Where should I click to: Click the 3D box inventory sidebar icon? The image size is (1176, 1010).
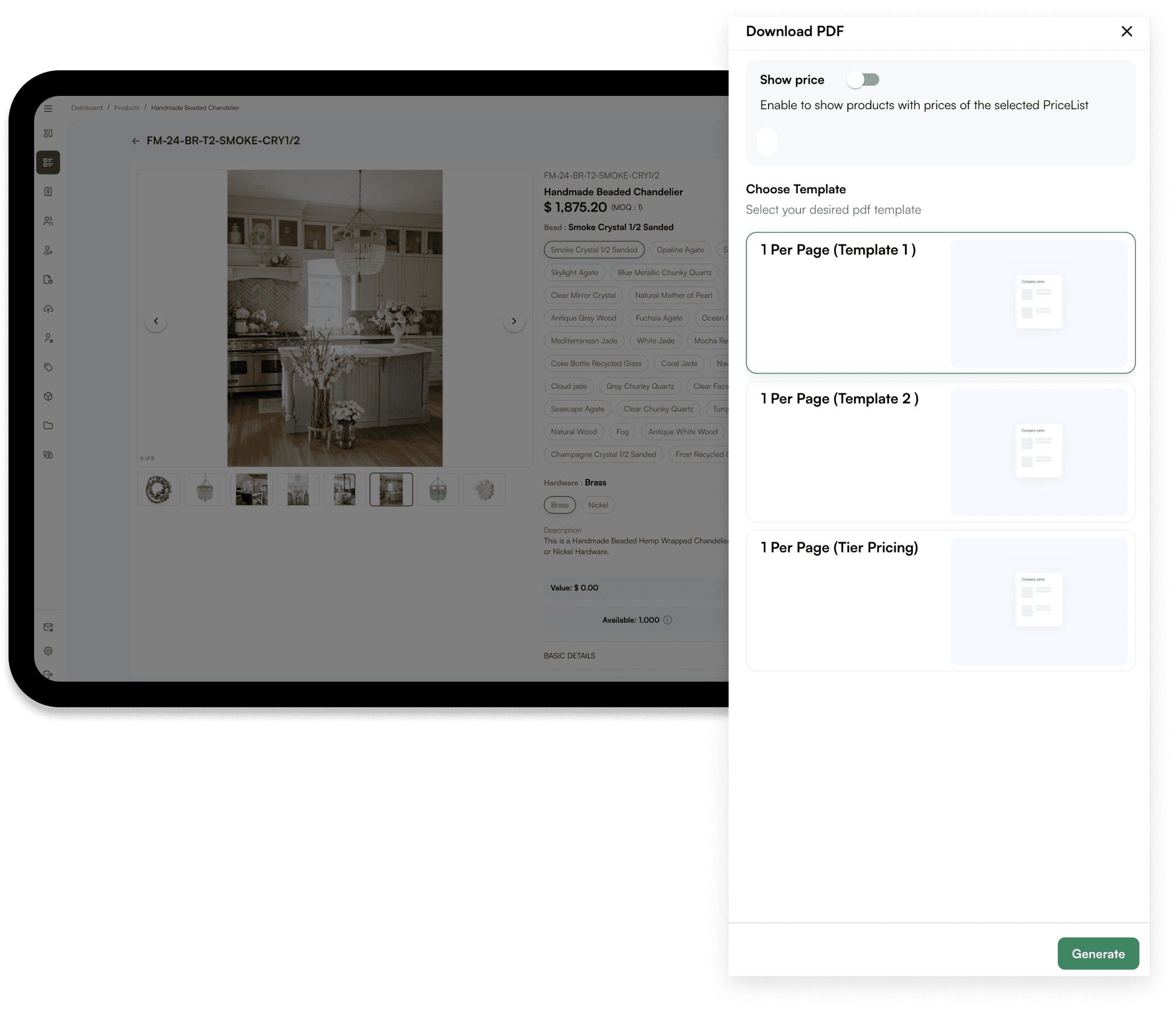click(x=48, y=396)
